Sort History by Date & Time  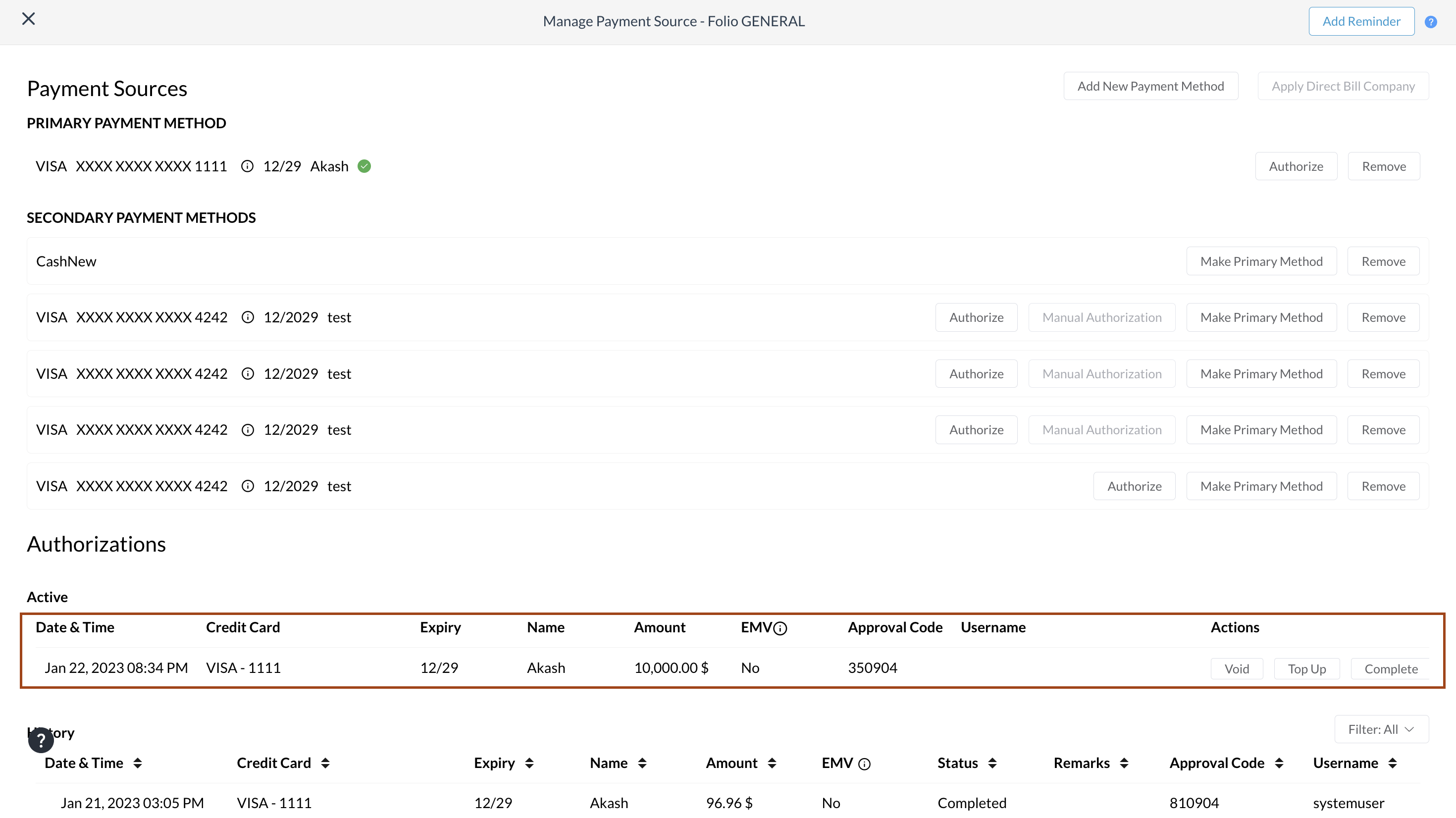137,763
